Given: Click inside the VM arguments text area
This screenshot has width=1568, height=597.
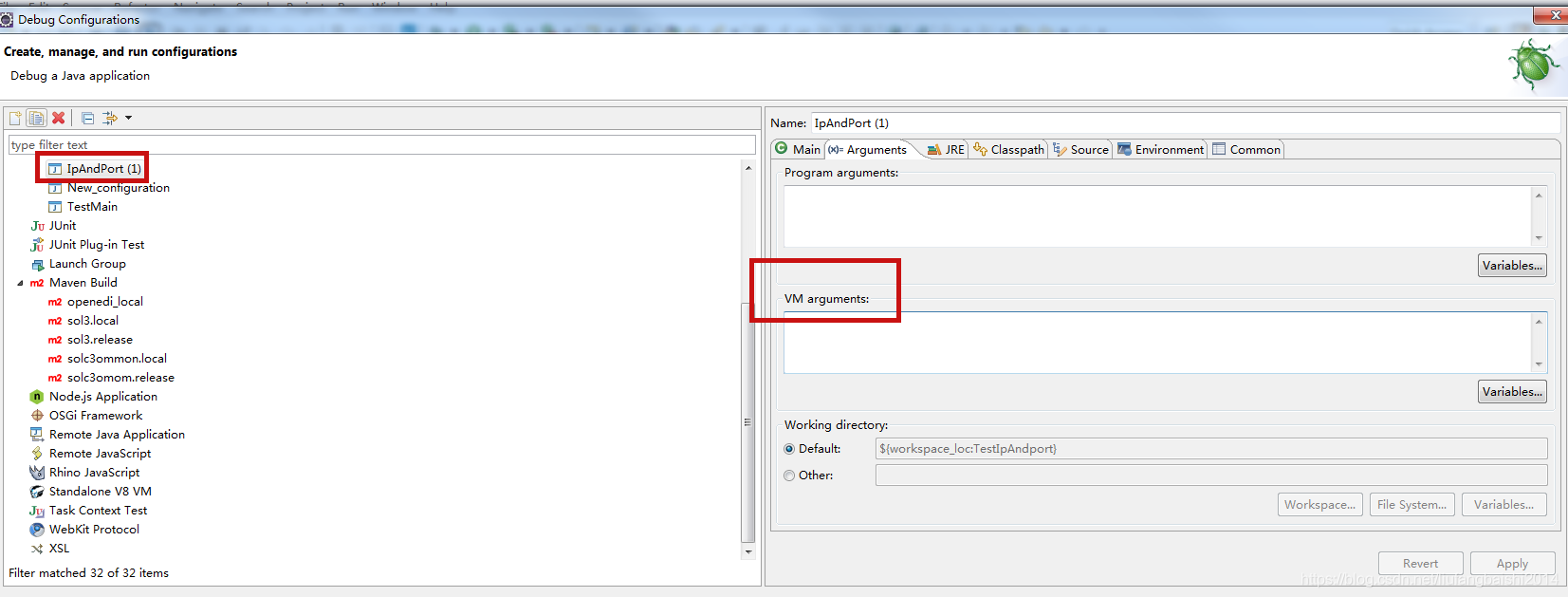Looking at the screenshot, I should (1157, 343).
